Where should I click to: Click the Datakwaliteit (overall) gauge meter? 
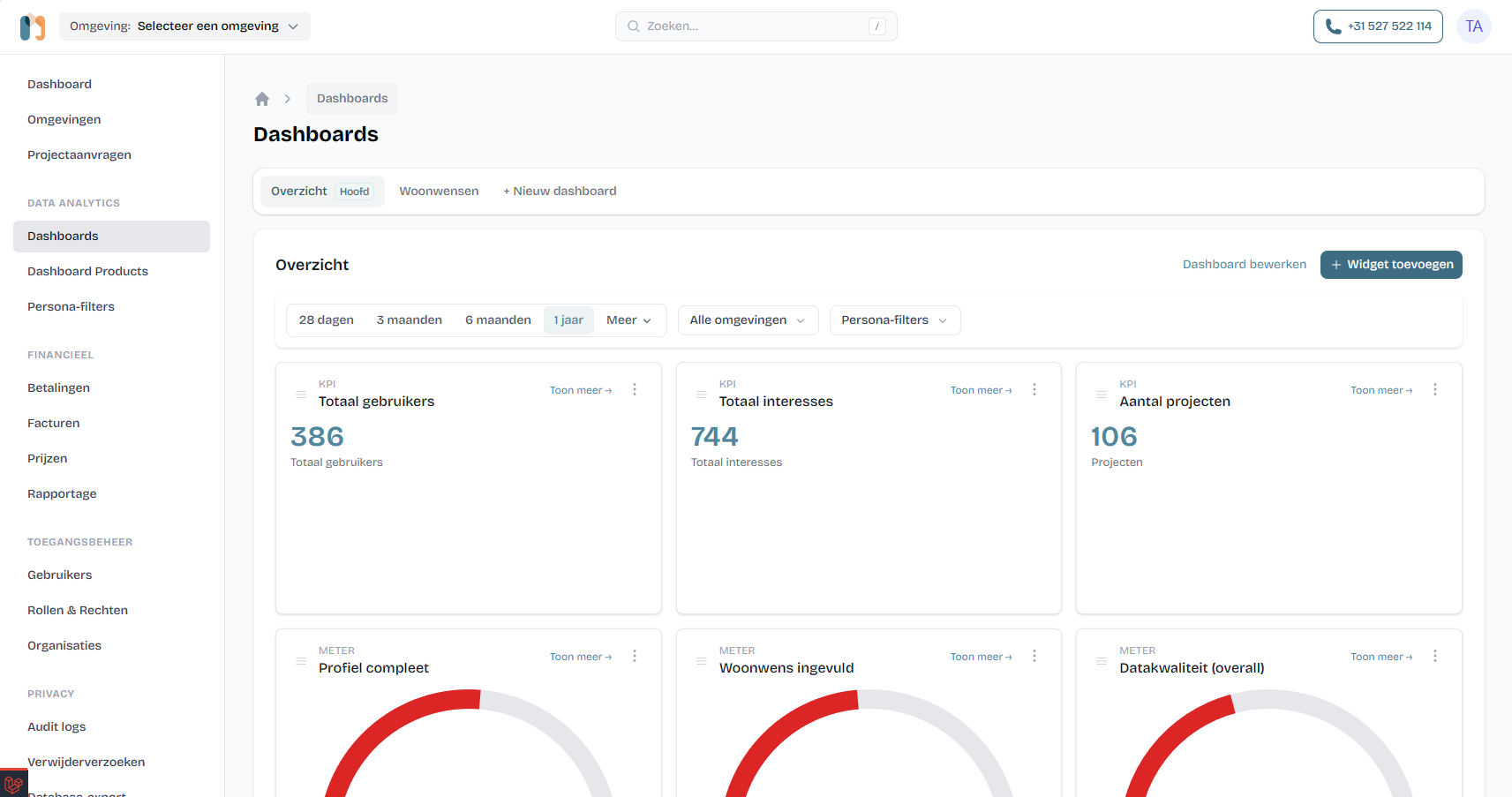pyautogui.click(x=1269, y=743)
